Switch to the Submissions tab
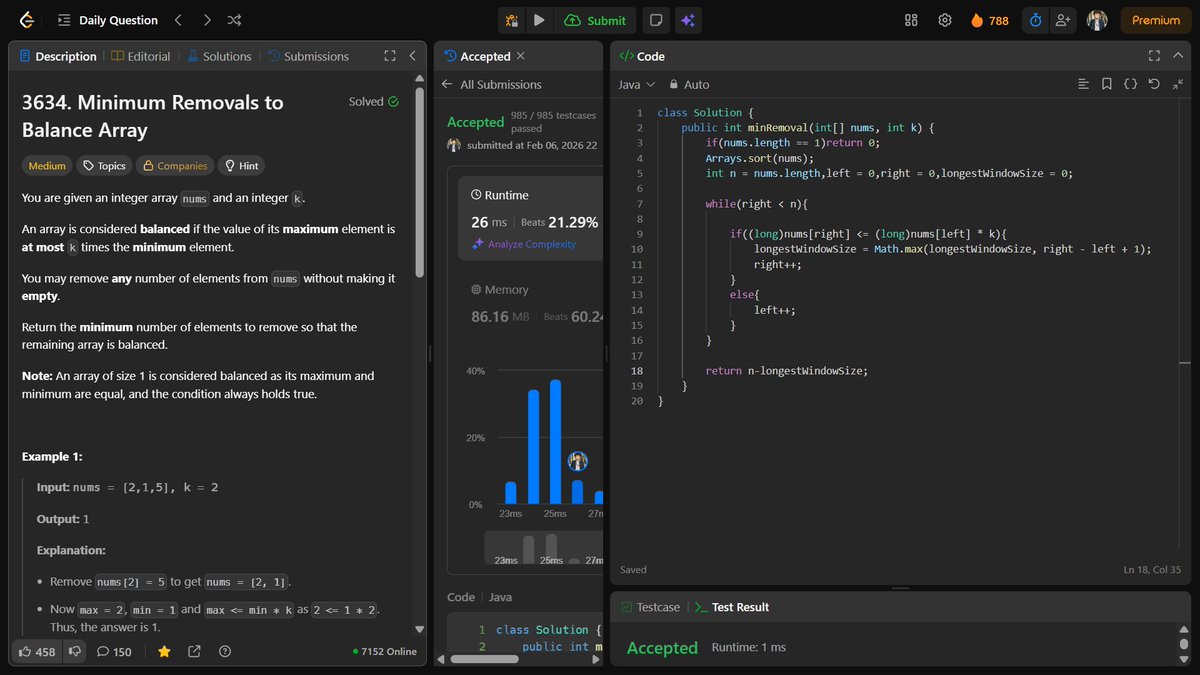1200x675 pixels. pos(308,56)
